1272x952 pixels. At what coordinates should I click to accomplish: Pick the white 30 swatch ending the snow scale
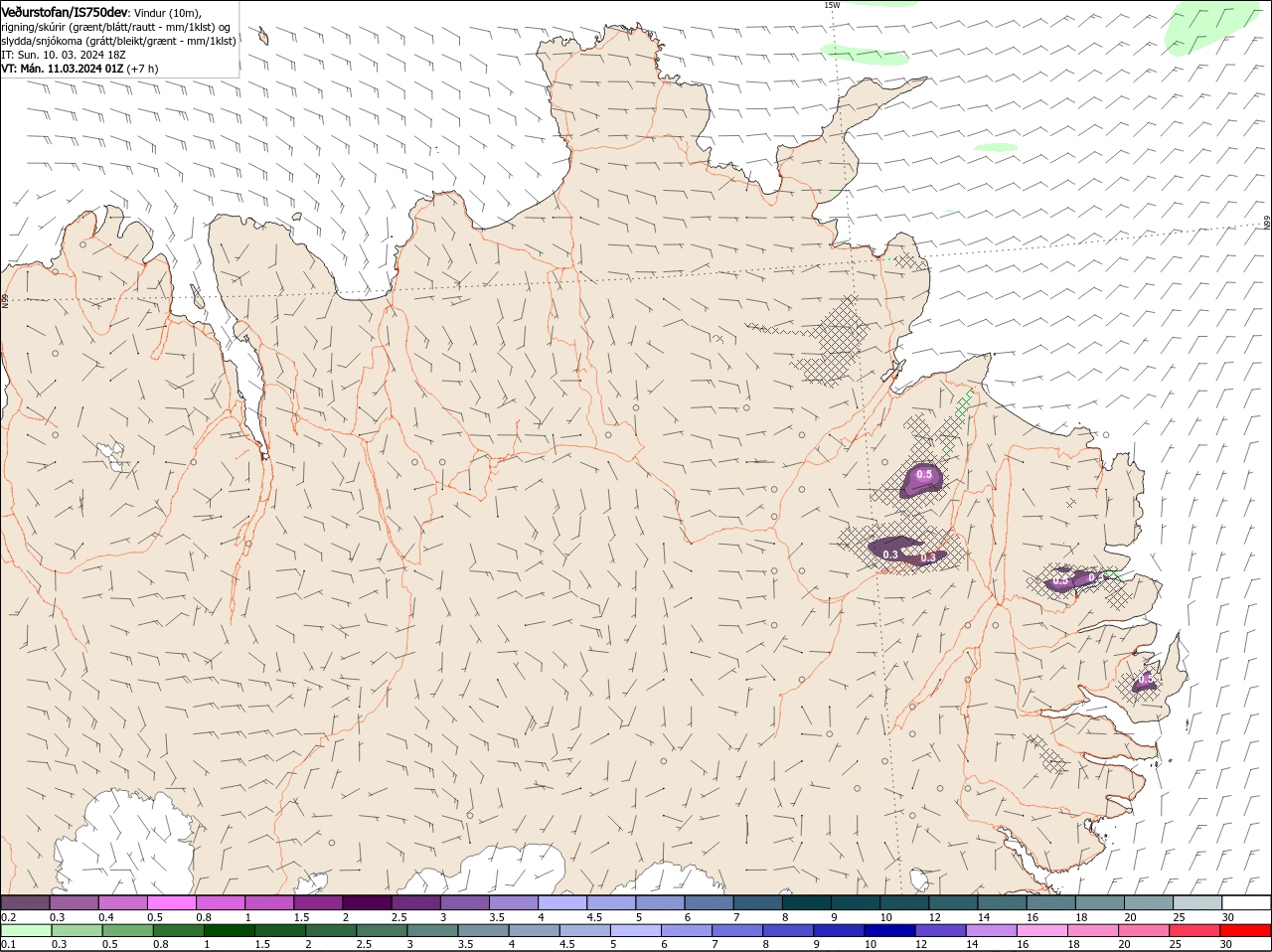point(1244,902)
